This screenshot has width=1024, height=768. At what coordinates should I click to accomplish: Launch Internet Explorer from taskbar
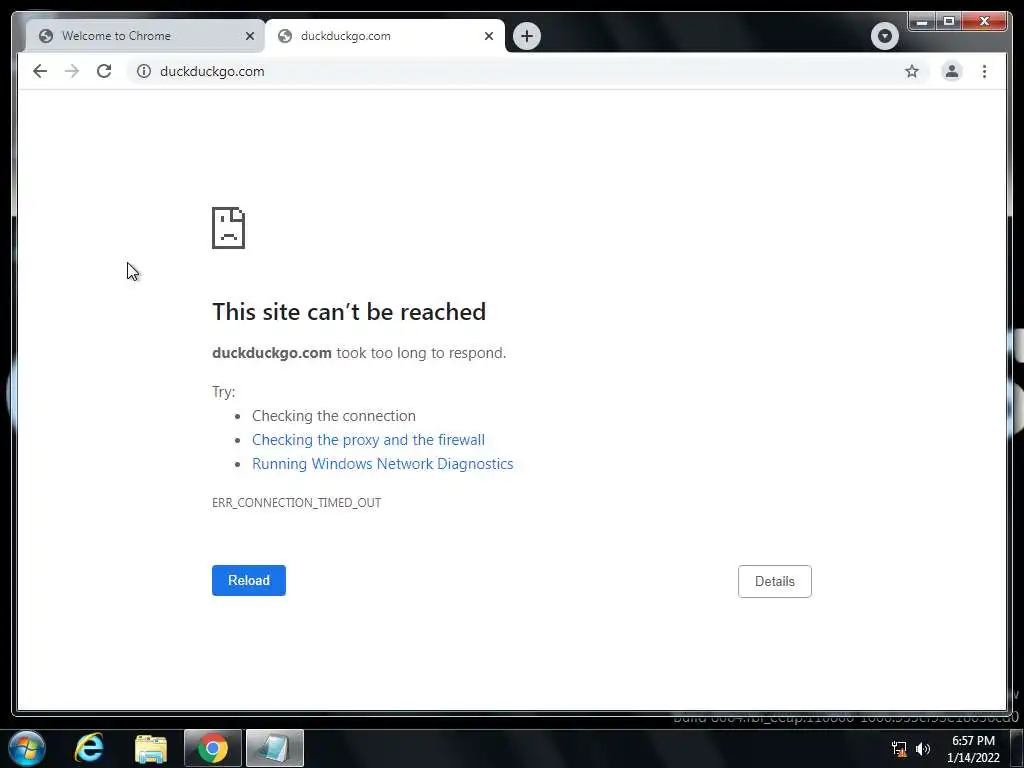click(x=89, y=748)
